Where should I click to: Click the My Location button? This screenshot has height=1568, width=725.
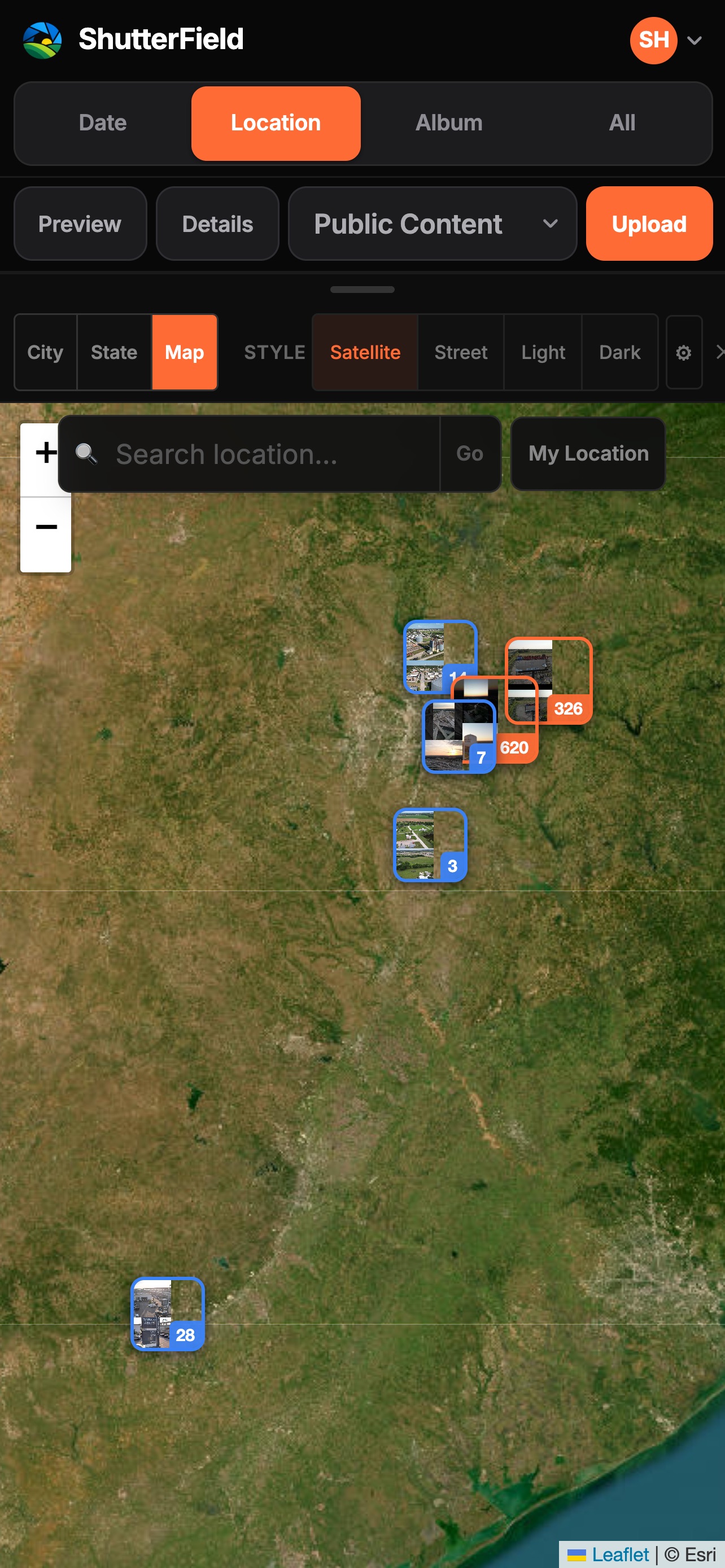coord(588,454)
